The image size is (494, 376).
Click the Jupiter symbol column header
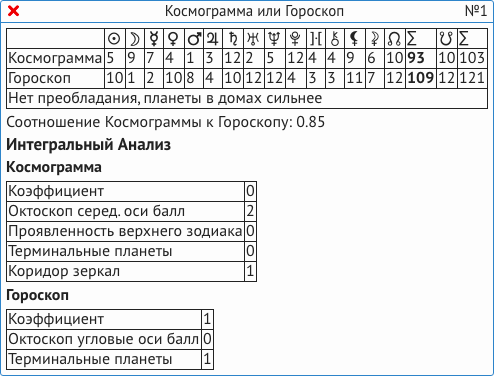coord(213,39)
